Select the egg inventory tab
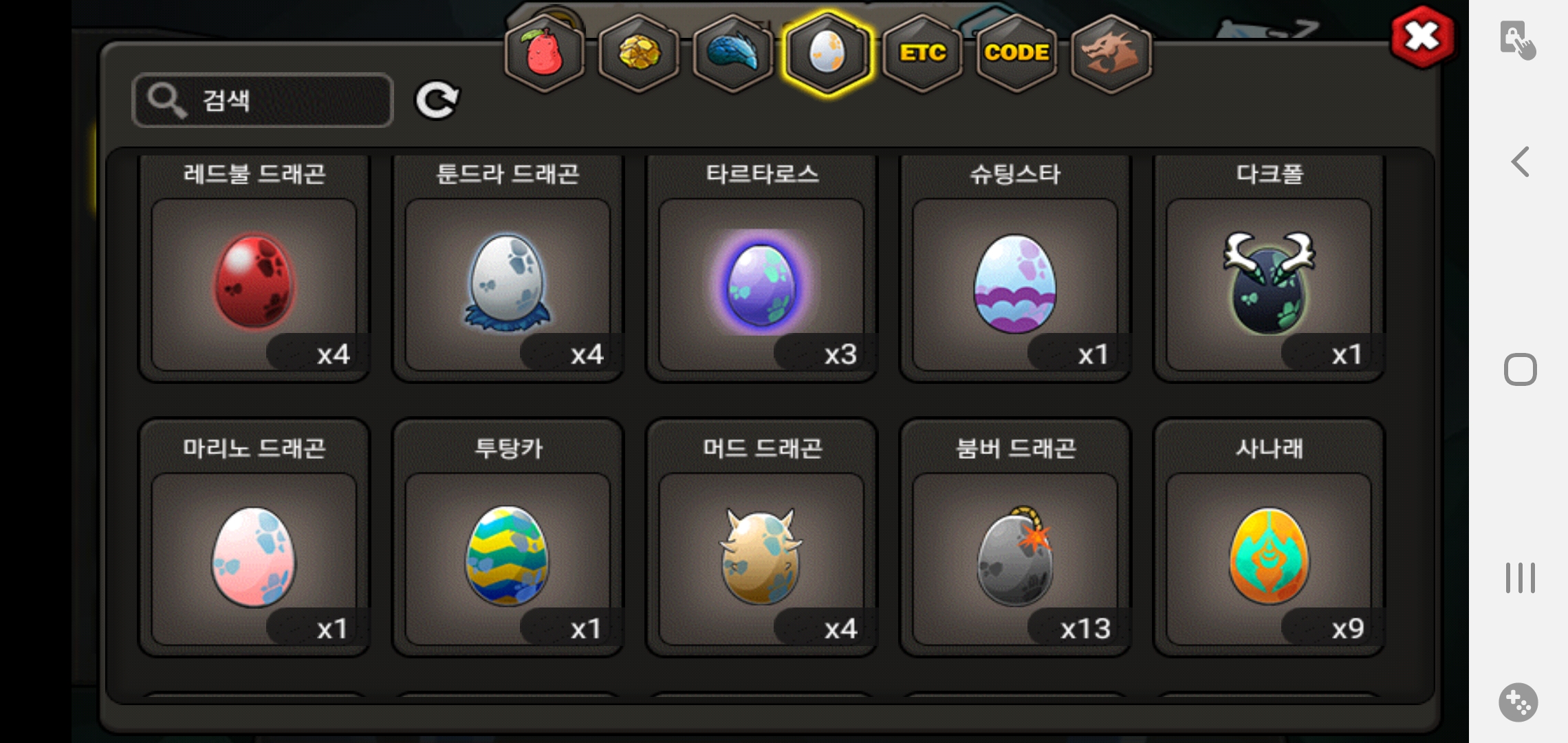 click(828, 53)
